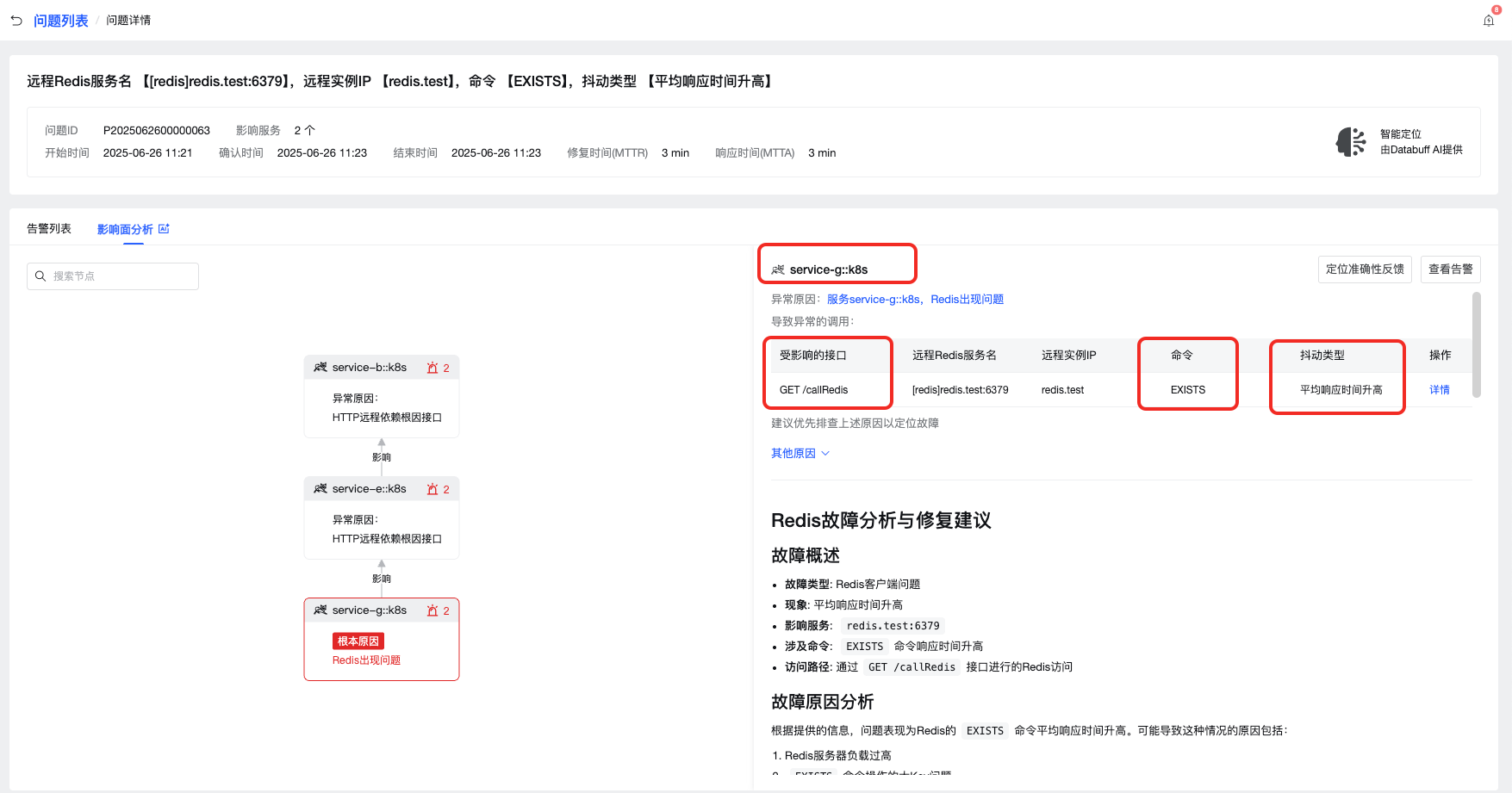Click the Databuff AI smart-location head icon
1512x793 pixels.
point(1351,142)
